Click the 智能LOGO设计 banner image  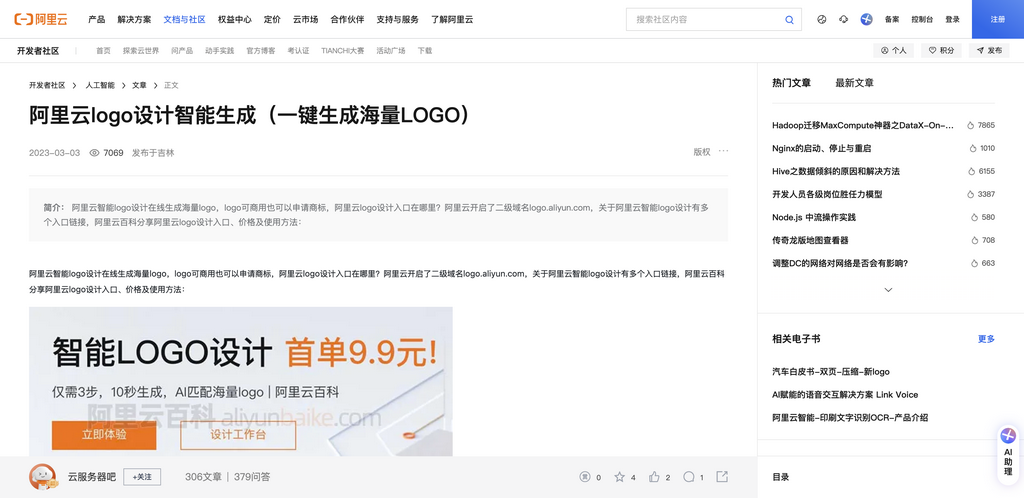240,381
